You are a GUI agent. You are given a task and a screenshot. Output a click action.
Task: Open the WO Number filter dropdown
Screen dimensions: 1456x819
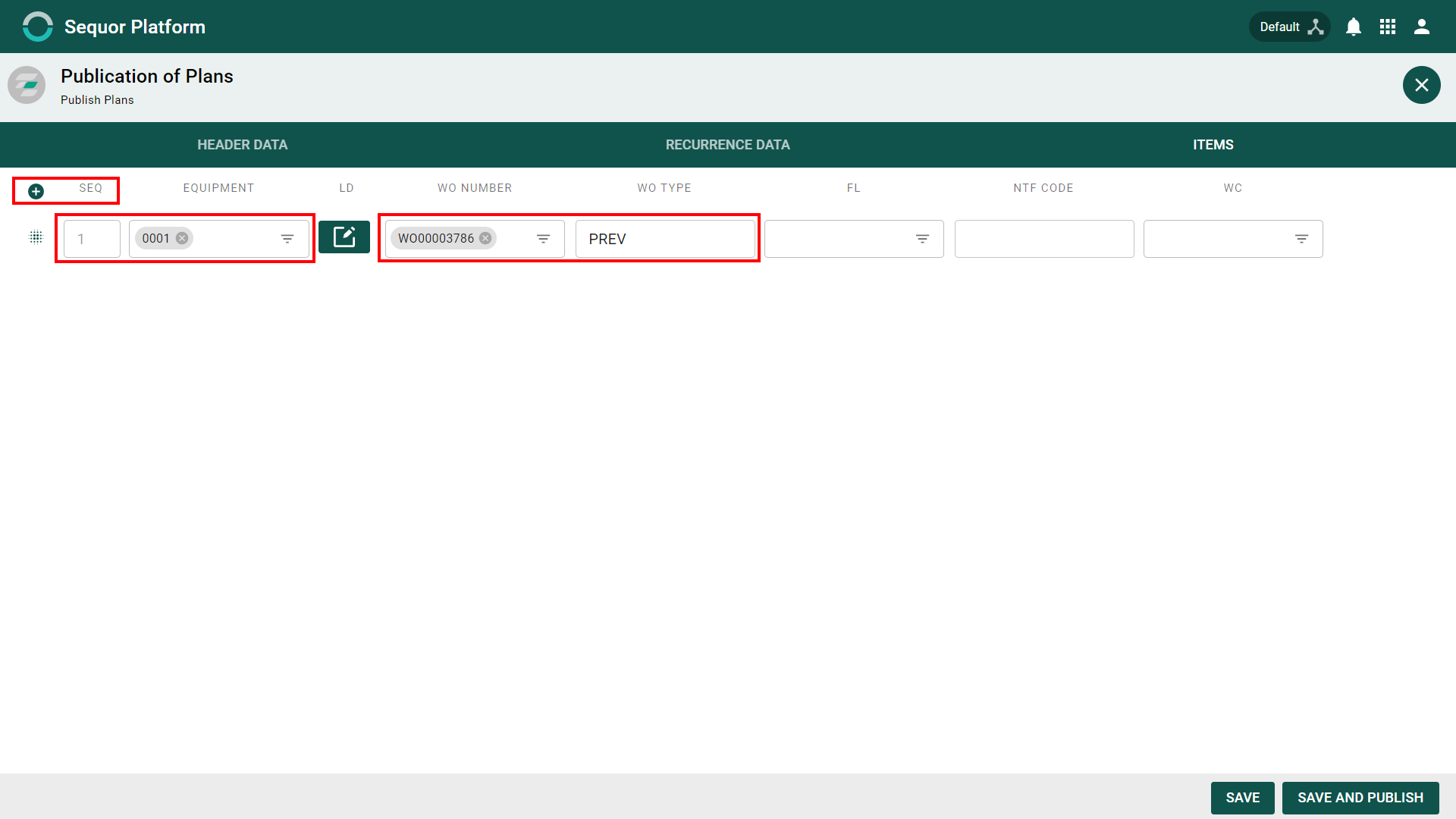(544, 239)
